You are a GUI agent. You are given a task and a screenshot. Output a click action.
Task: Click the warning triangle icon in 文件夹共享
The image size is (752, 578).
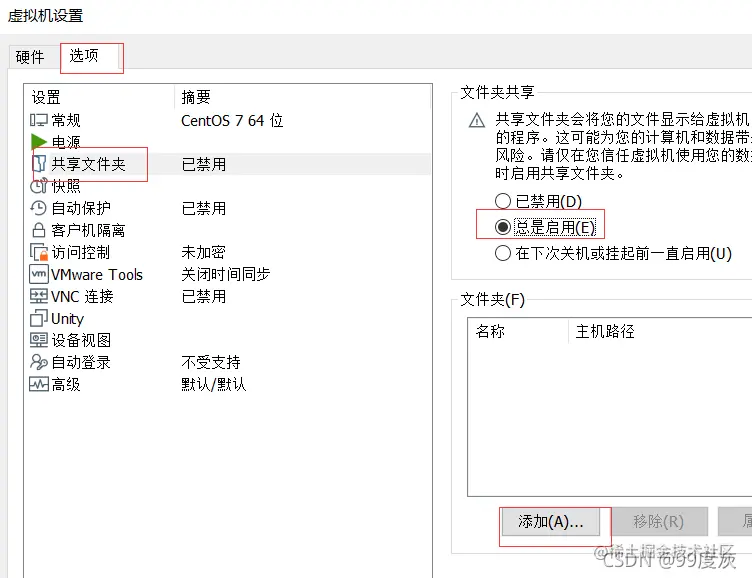pos(476,120)
